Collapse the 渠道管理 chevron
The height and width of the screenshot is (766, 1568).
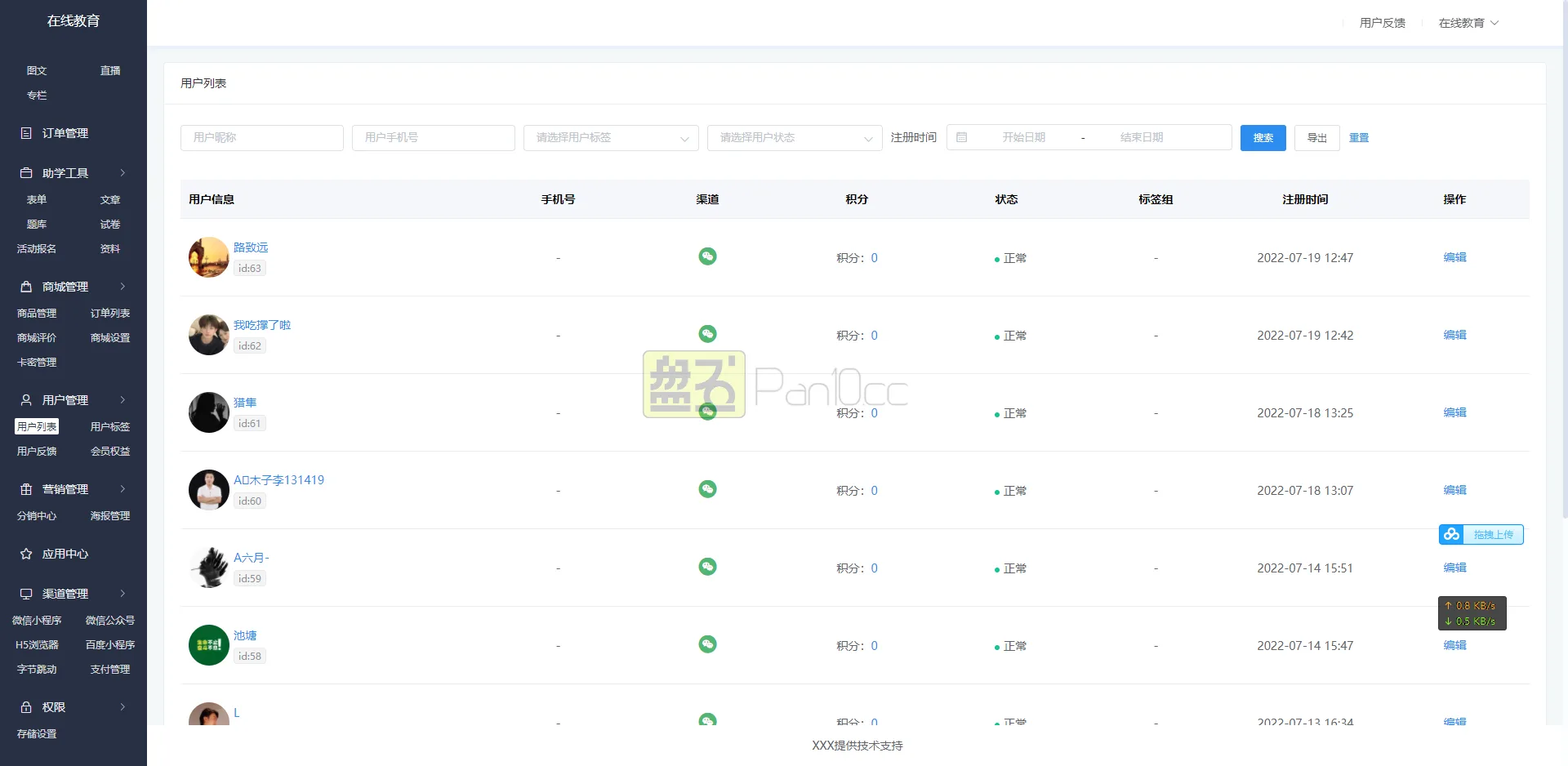(122, 594)
